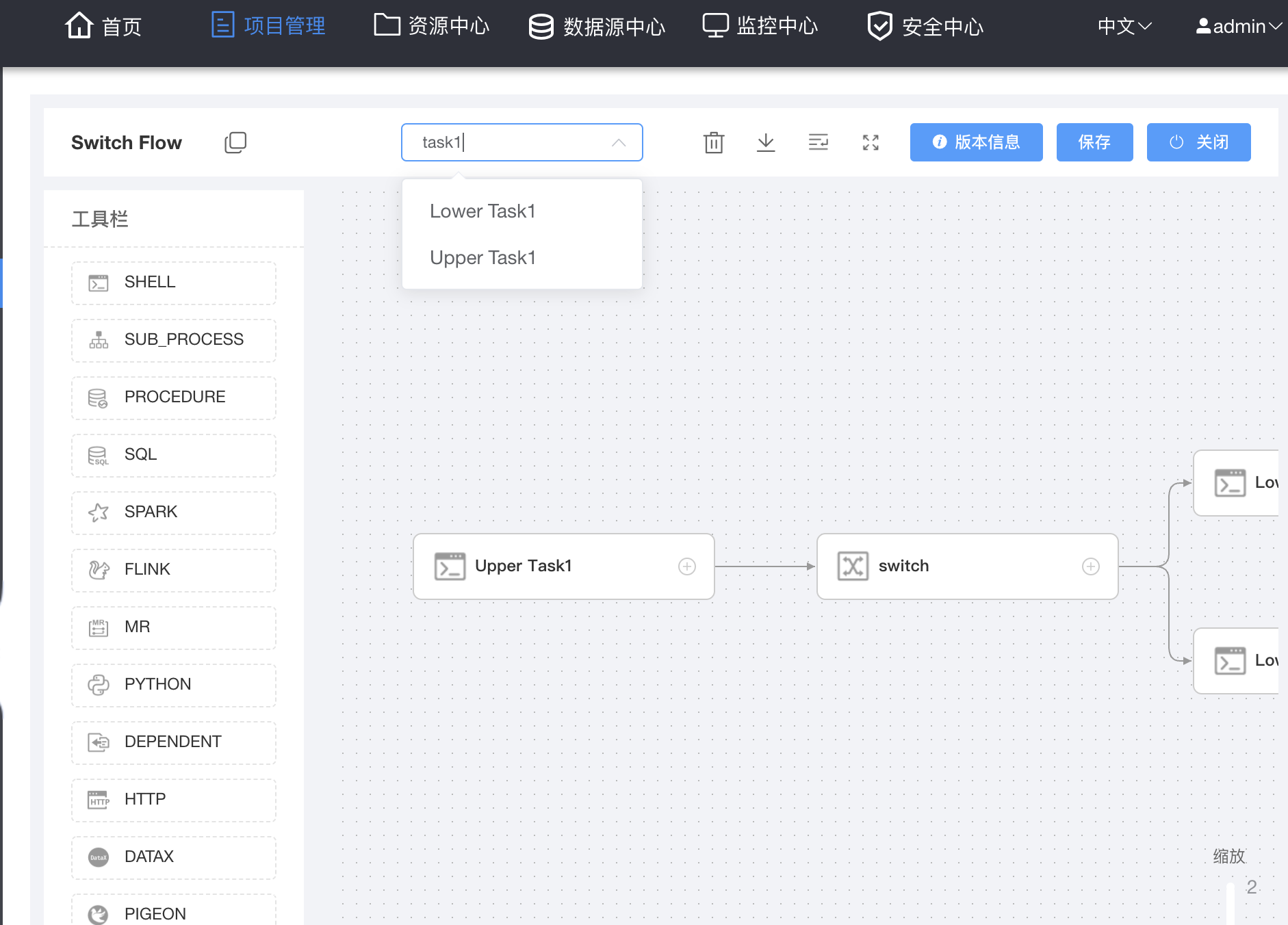This screenshot has height=925, width=1288.
Task: Click the Upper Task1 shell icon
Action: coord(450,566)
